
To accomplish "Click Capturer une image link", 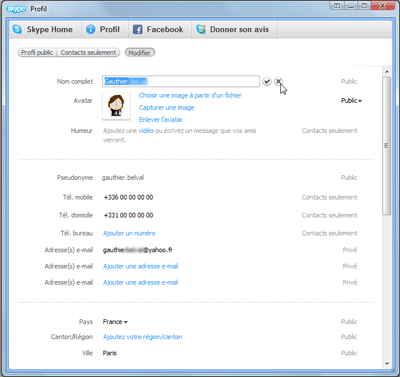I will pyautogui.click(x=166, y=108).
